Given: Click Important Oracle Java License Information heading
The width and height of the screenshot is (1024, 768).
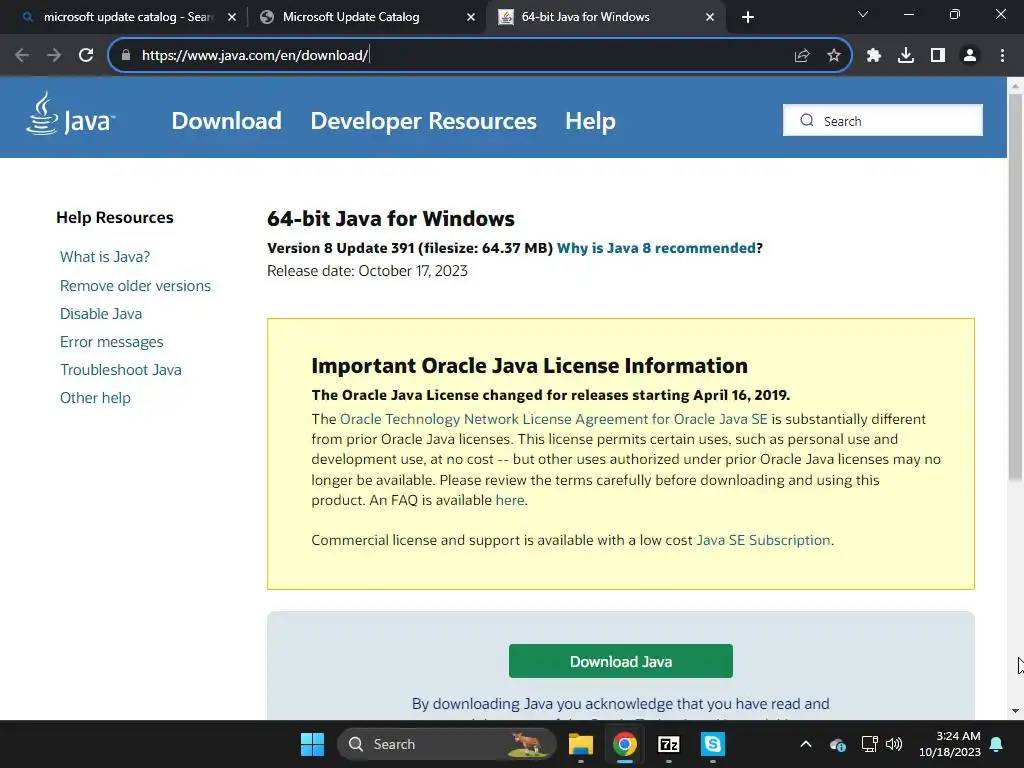Looking at the screenshot, I should coord(530,366).
